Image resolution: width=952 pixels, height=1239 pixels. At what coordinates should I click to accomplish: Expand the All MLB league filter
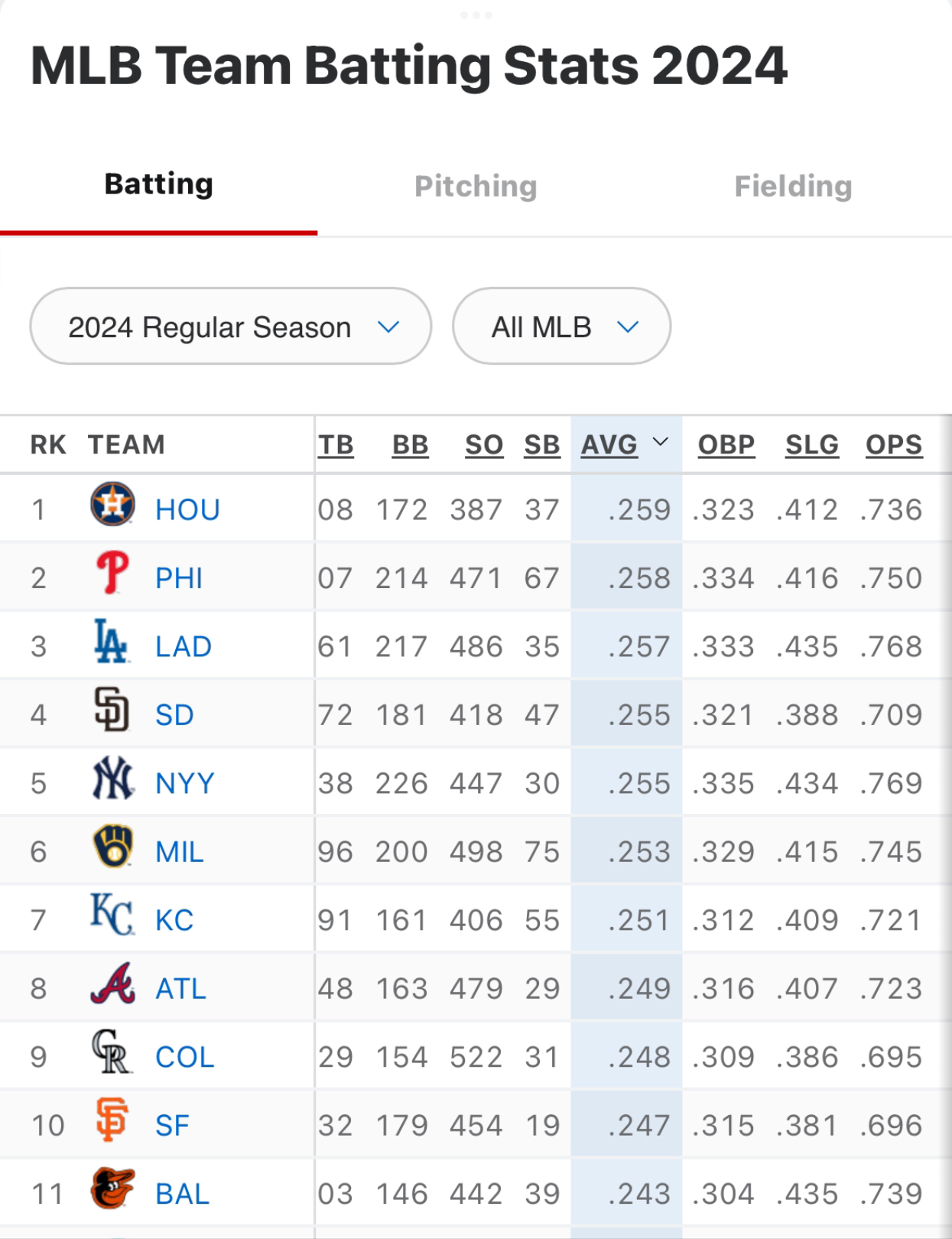[561, 327]
